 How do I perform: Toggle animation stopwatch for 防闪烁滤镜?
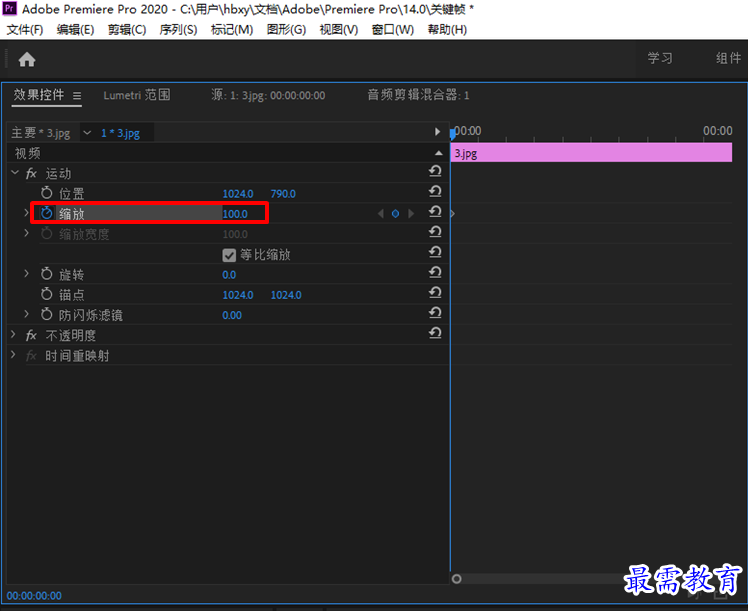pos(46,314)
